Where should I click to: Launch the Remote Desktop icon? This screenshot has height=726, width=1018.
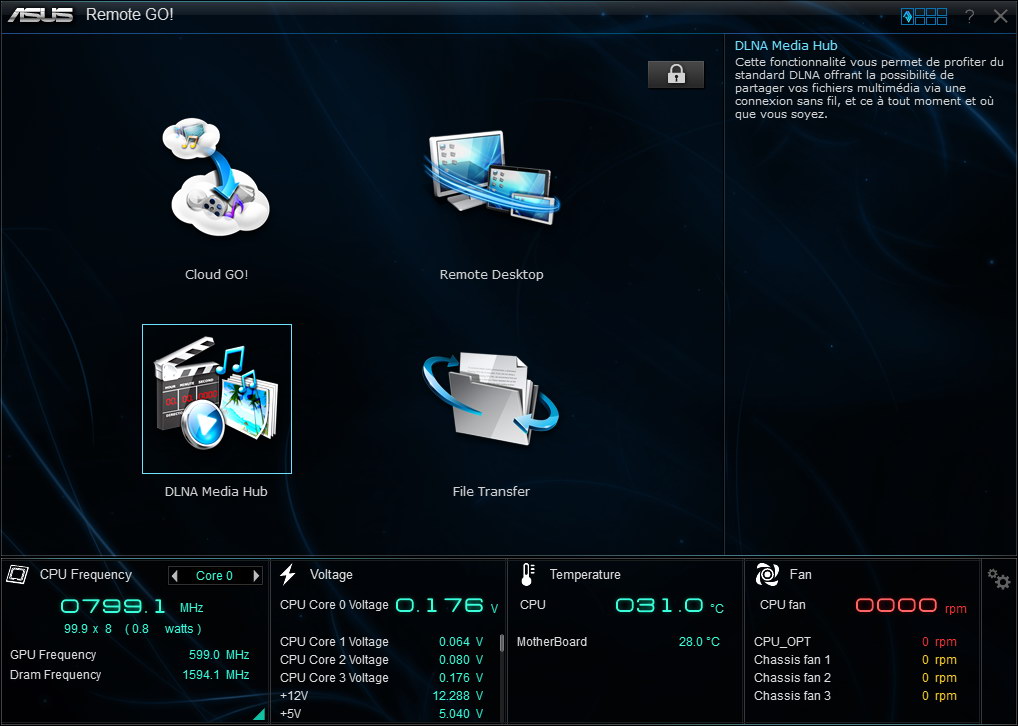pyautogui.click(x=491, y=177)
